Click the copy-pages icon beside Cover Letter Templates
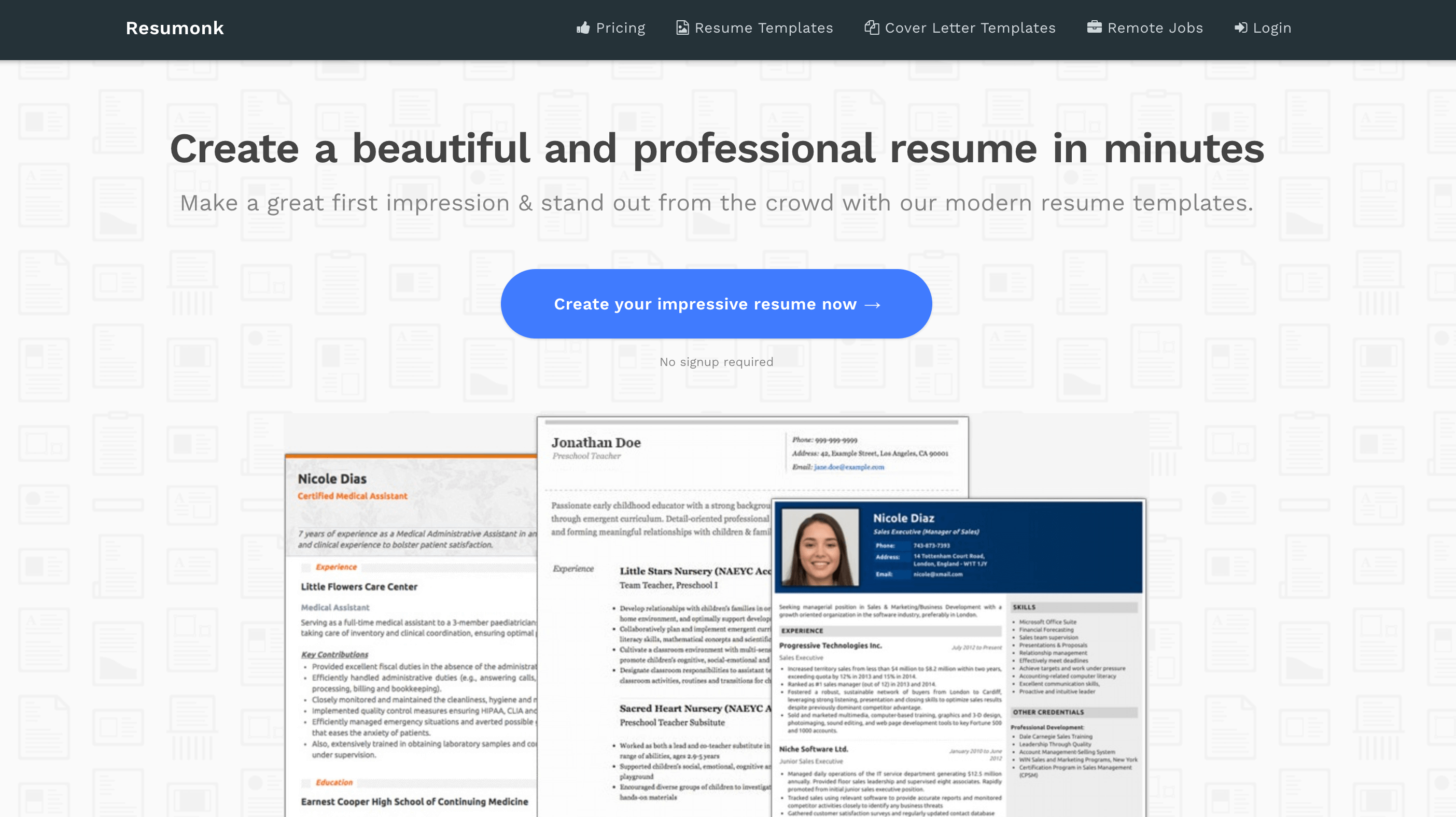The width and height of the screenshot is (1456, 817). [x=872, y=27]
